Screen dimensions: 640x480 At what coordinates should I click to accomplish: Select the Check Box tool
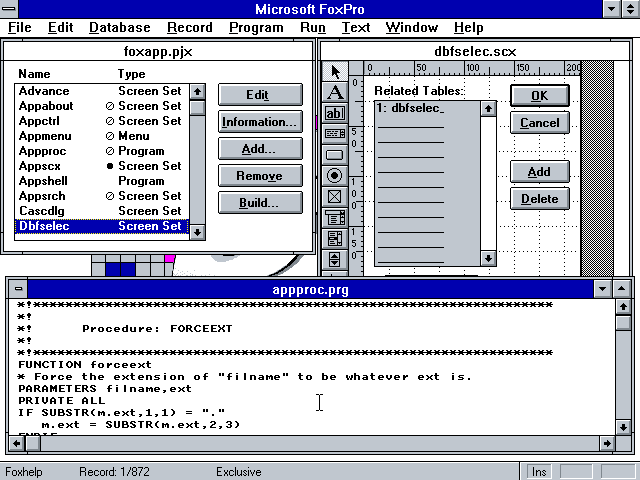tap(335, 197)
